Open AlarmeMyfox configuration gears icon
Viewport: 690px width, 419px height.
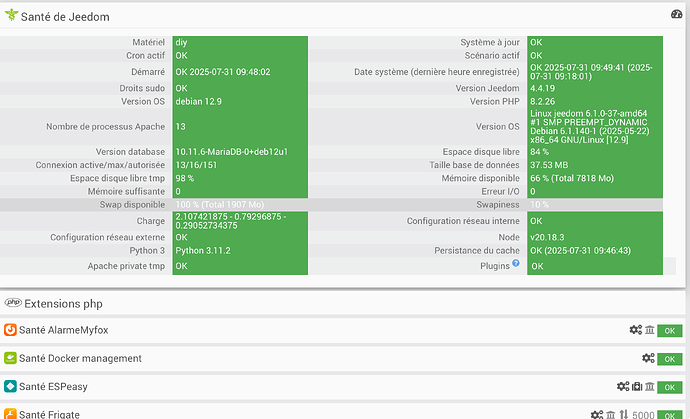(x=635, y=330)
